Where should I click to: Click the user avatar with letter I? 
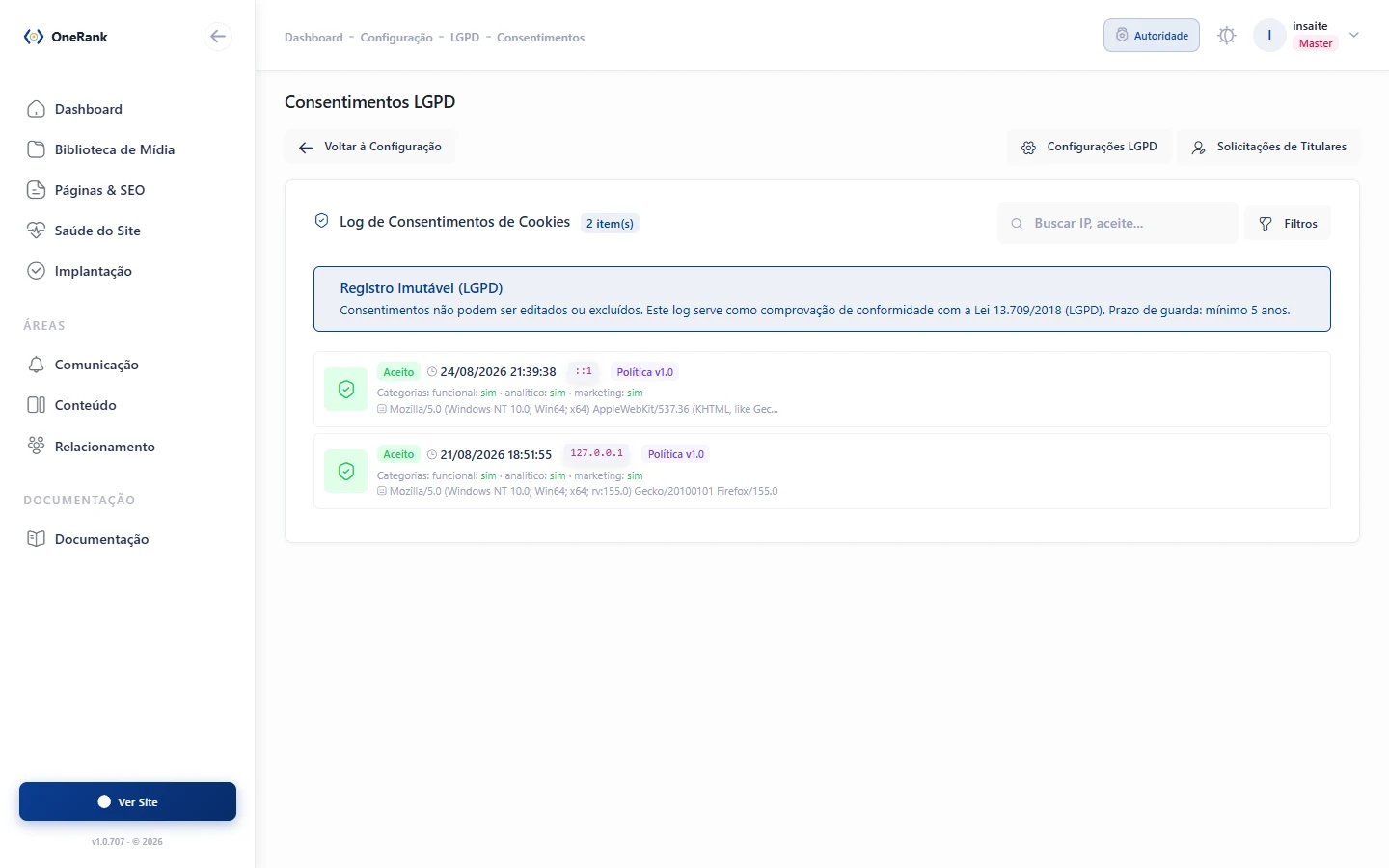click(x=1269, y=36)
